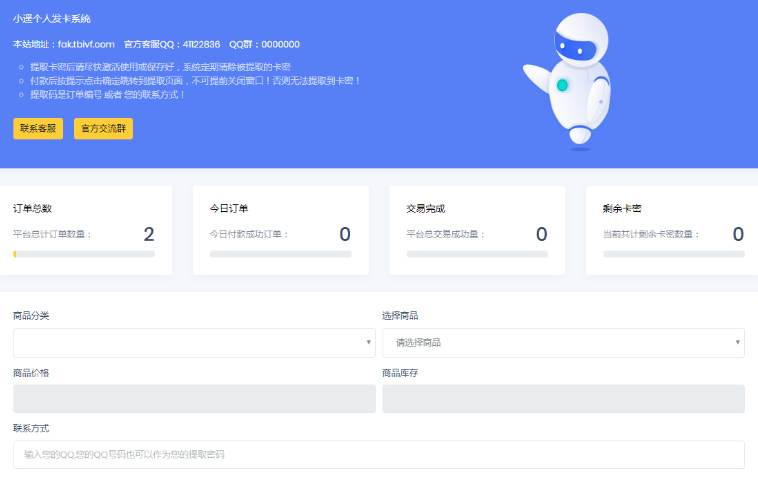Click the QQ群 number 0000000
Screen dimensions: 758x497
point(279,44)
